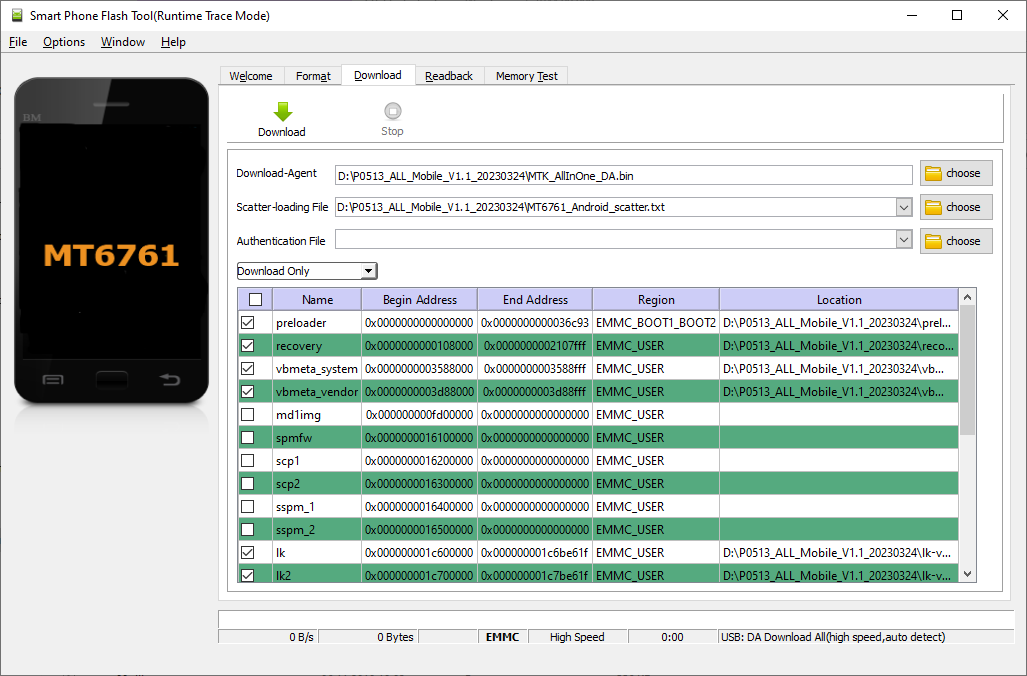The image size is (1027, 676).
Task: Click the green Download arrow icon
Action: coord(282,112)
